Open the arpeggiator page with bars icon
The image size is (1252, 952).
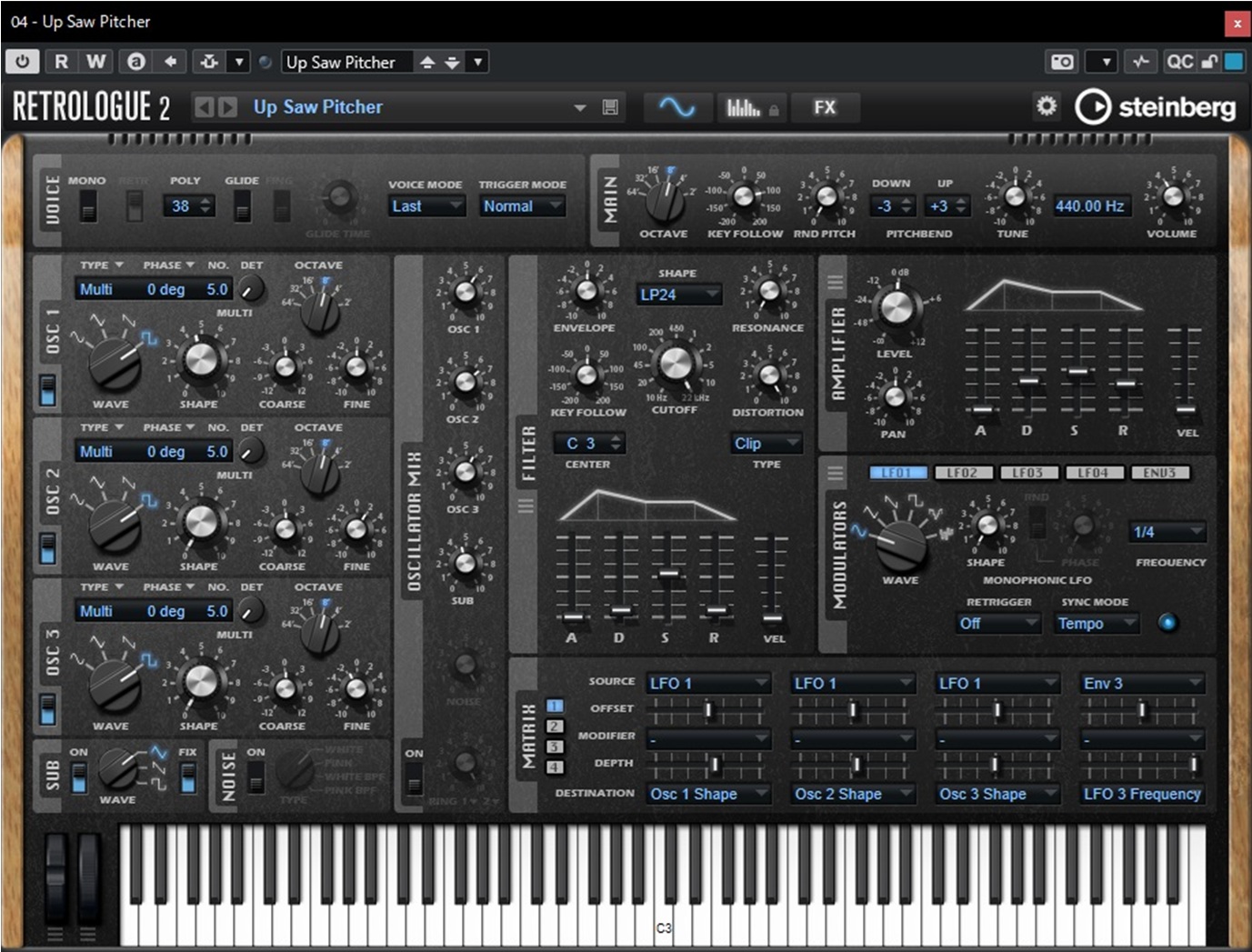744,108
